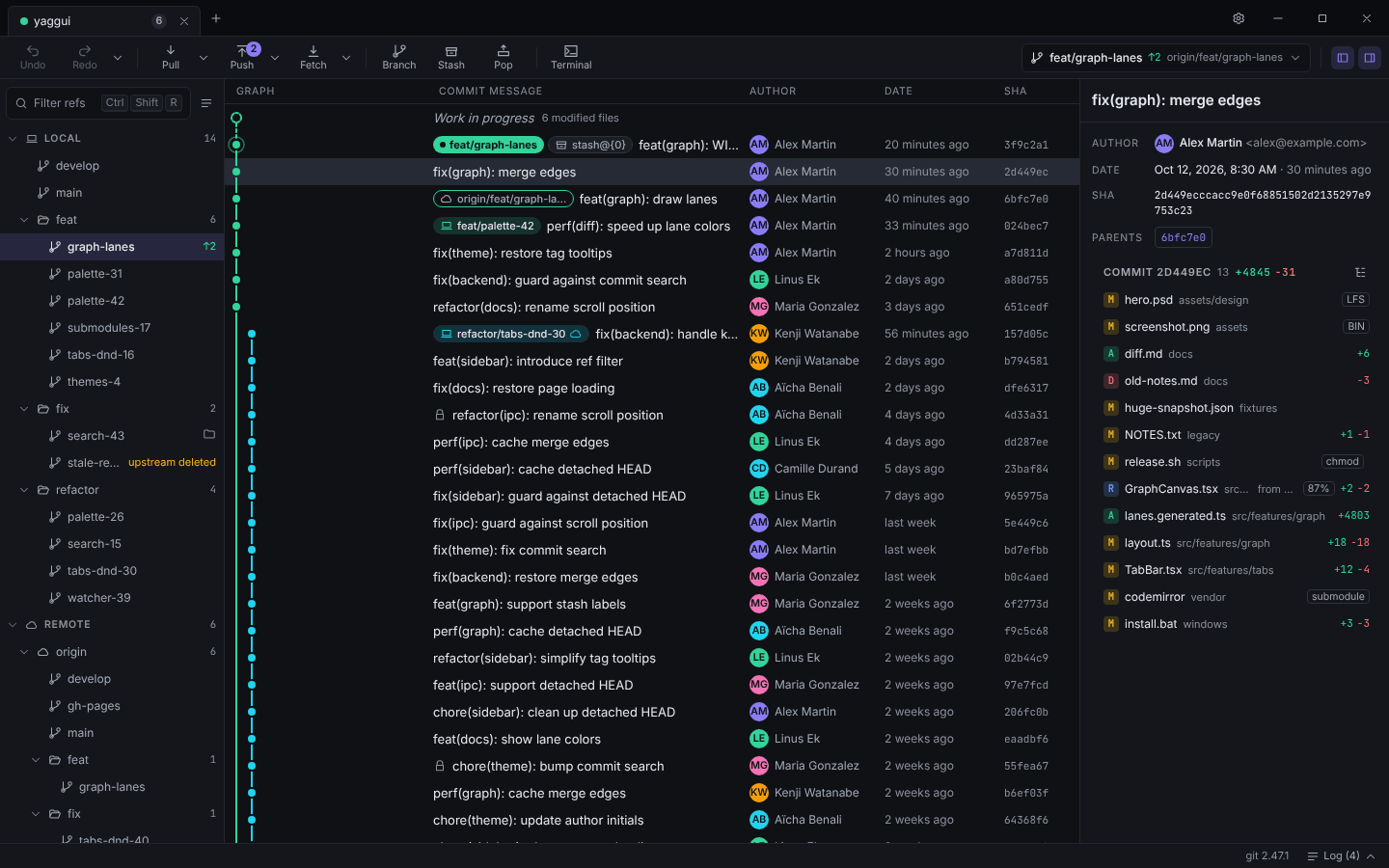Viewport: 1389px width, 868px height.
Task: Open lanes.generated.ts file in changes list
Action: point(1236,516)
